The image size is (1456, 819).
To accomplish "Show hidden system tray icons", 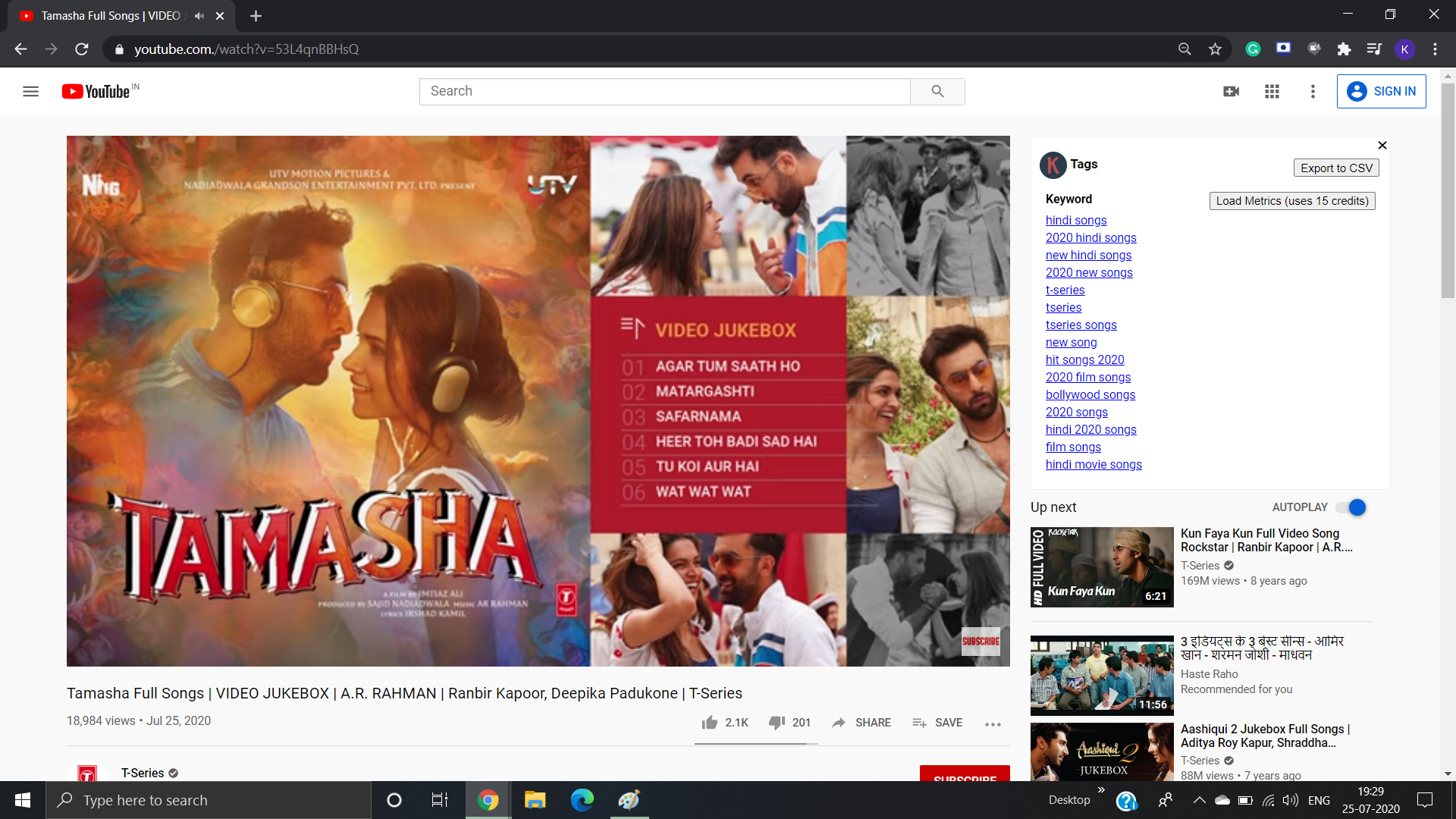I will [x=1199, y=800].
